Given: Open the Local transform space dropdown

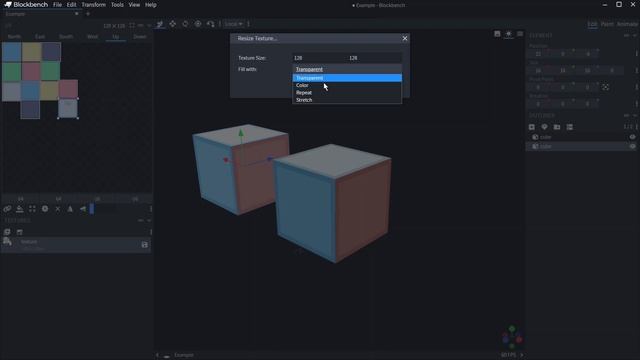Looking at the screenshot, I should tap(233, 24).
